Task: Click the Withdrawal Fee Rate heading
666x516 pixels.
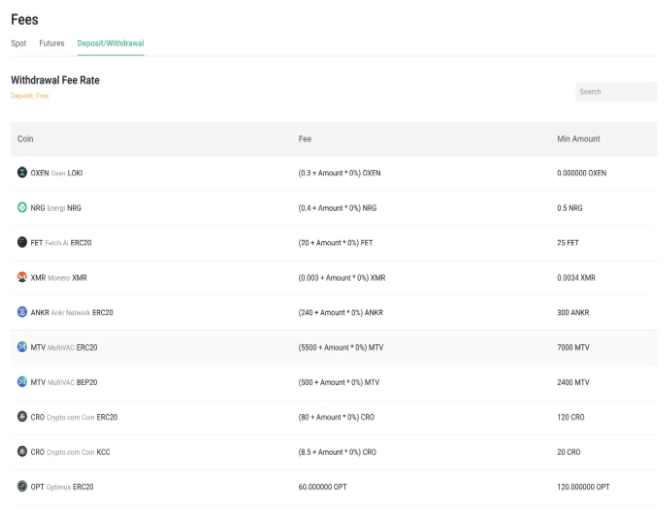Action: click(55, 80)
